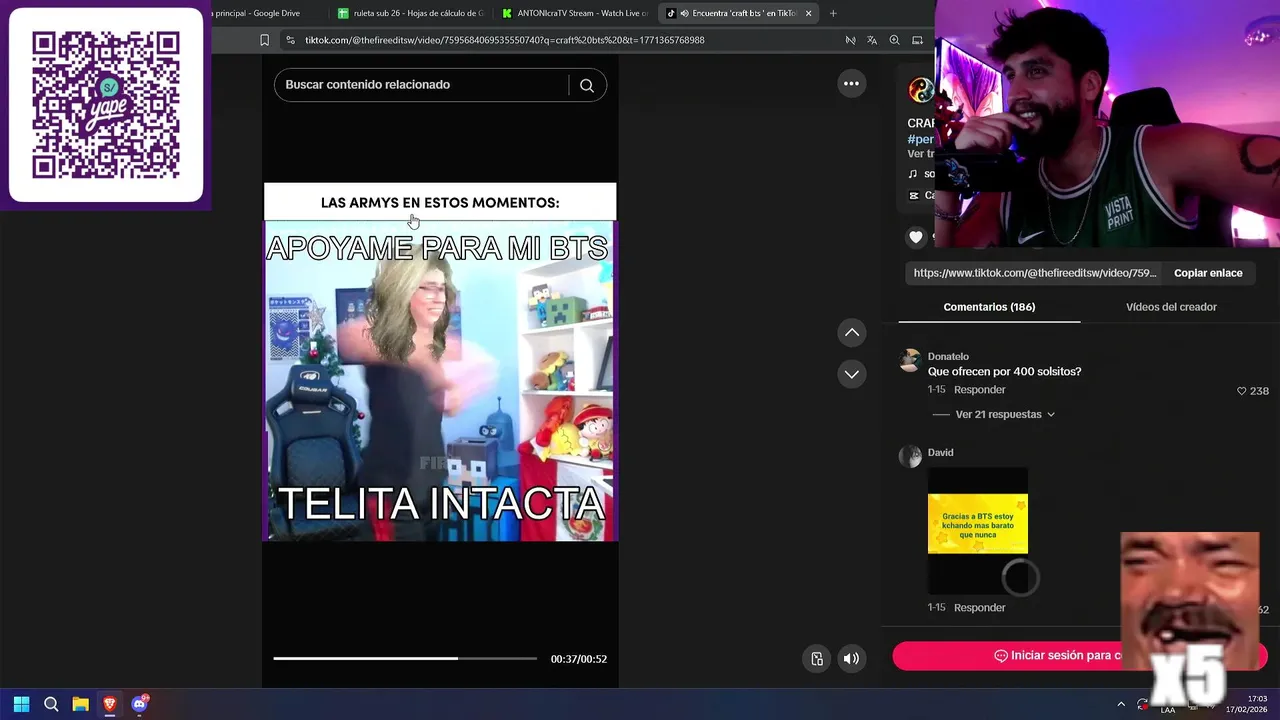The image size is (1280, 720).
Task: Reply to Donatelo's comment
Action: [x=979, y=390]
